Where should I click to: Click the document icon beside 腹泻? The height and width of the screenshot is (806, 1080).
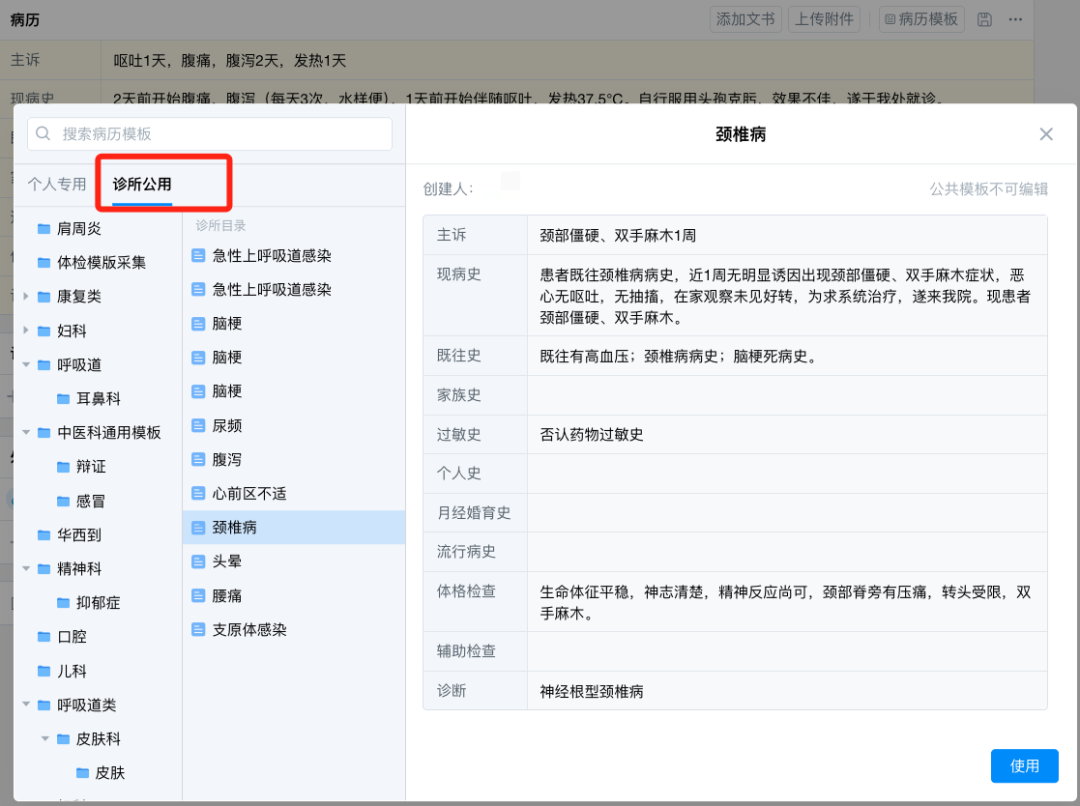198,460
